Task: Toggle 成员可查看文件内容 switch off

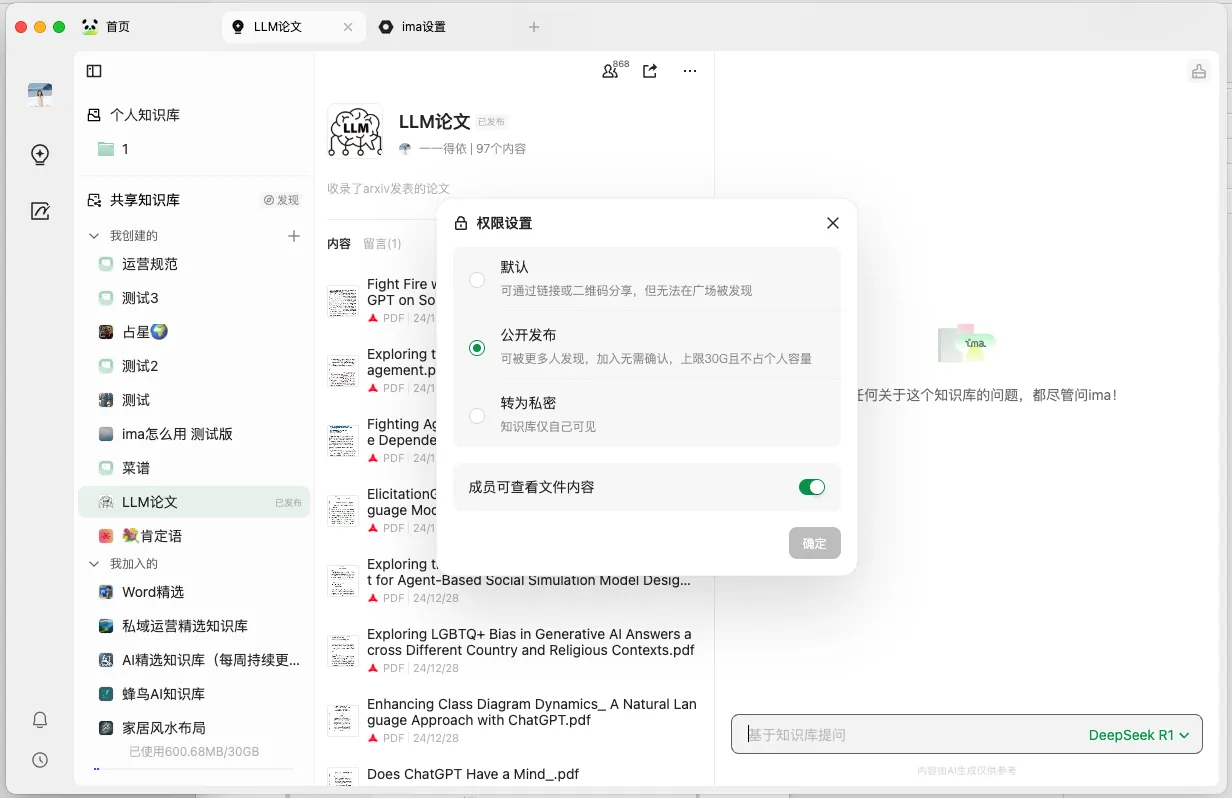Action: [x=811, y=487]
